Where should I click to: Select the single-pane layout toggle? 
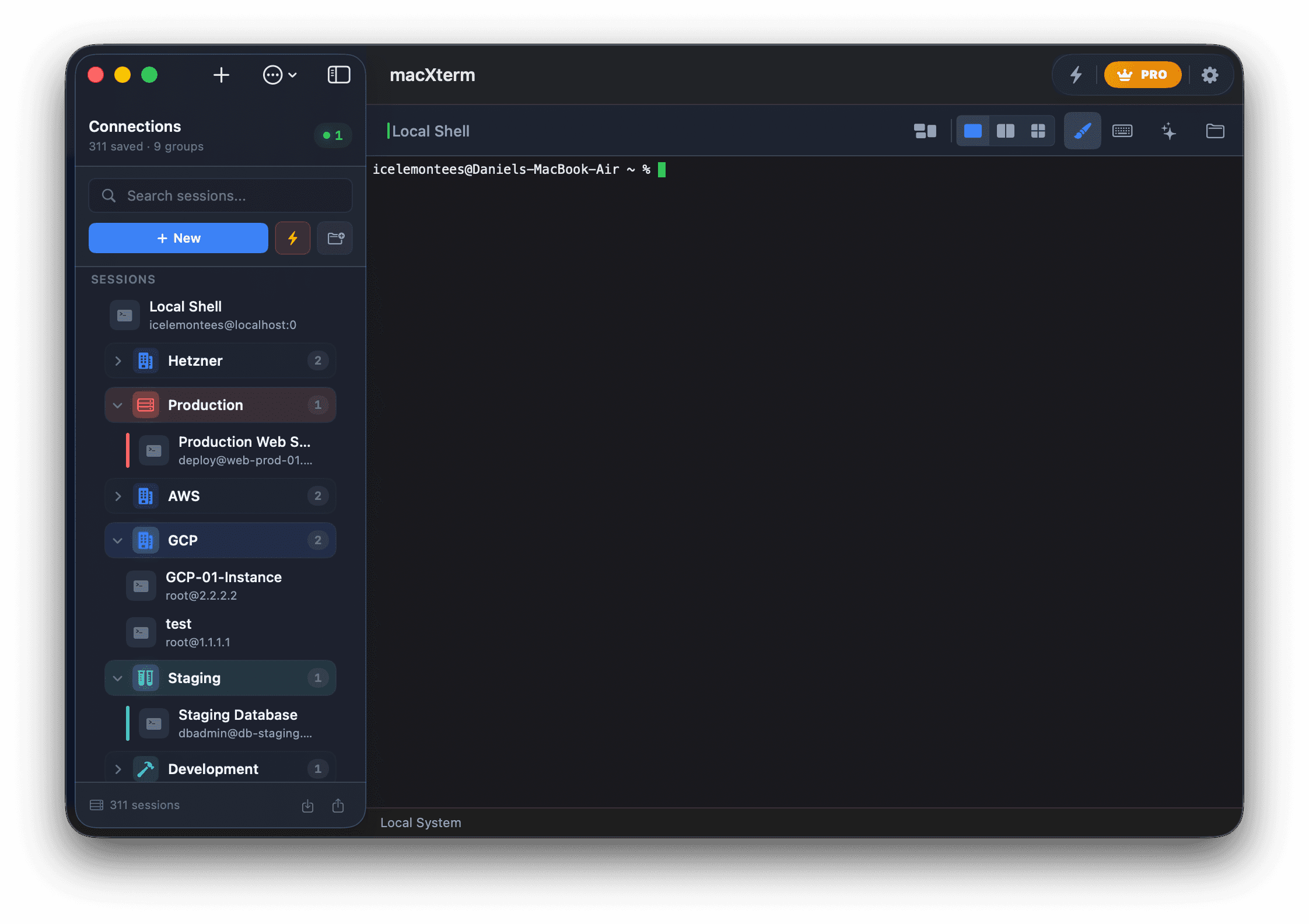point(972,131)
